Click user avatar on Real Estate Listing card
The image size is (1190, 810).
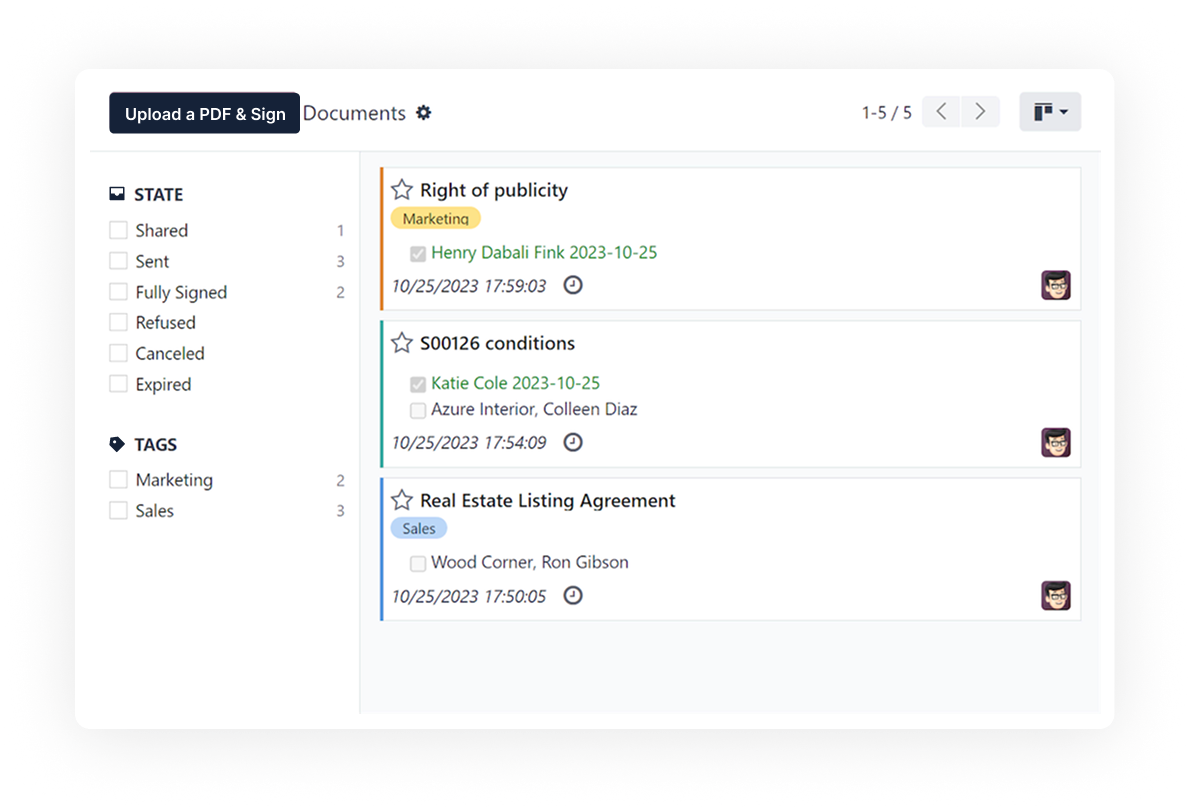coord(1056,596)
